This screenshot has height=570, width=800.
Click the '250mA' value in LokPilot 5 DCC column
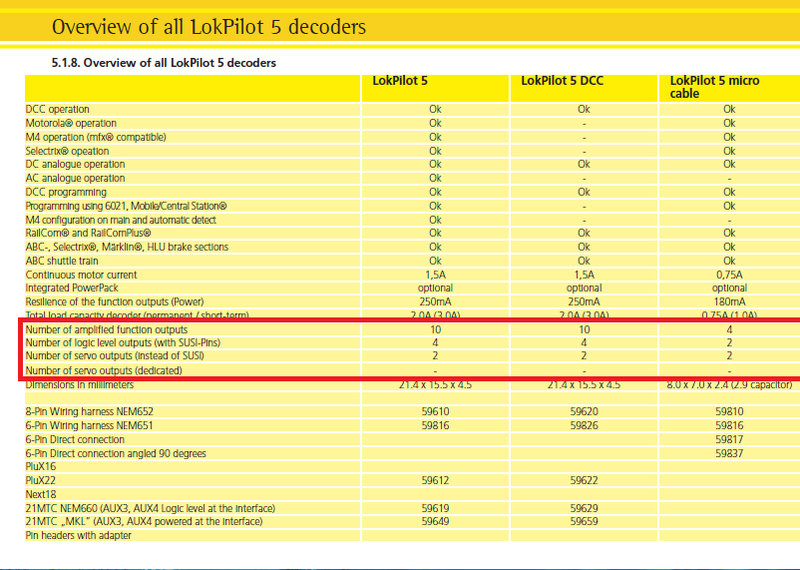(584, 302)
